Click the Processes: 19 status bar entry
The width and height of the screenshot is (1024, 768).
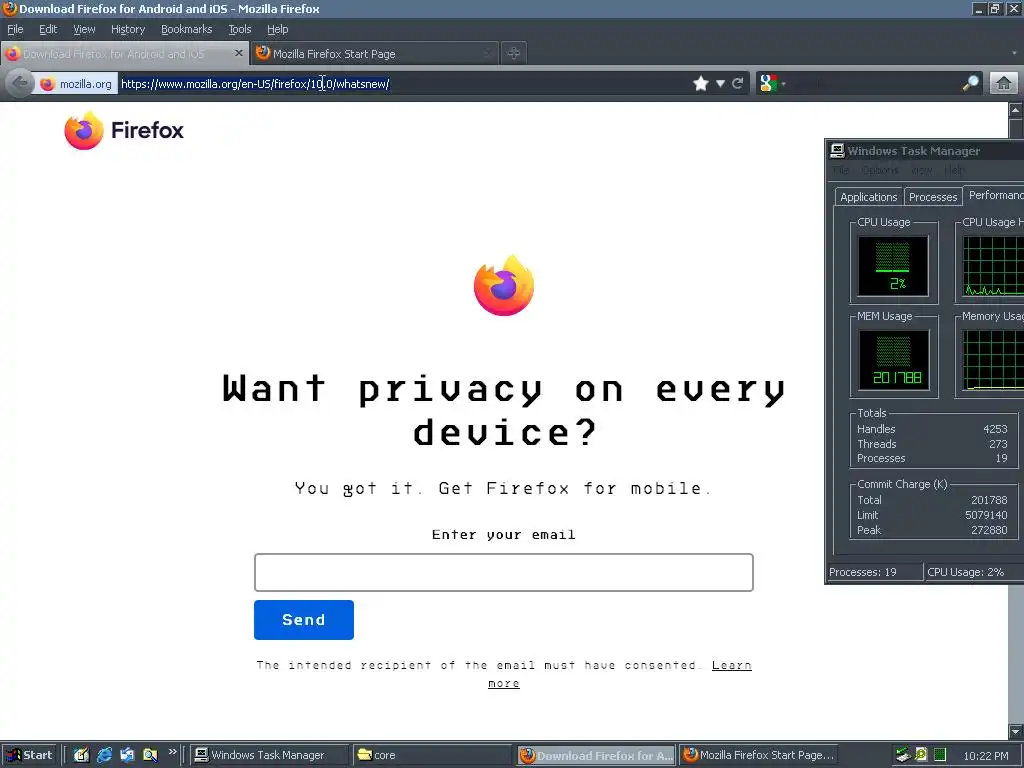coord(874,572)
